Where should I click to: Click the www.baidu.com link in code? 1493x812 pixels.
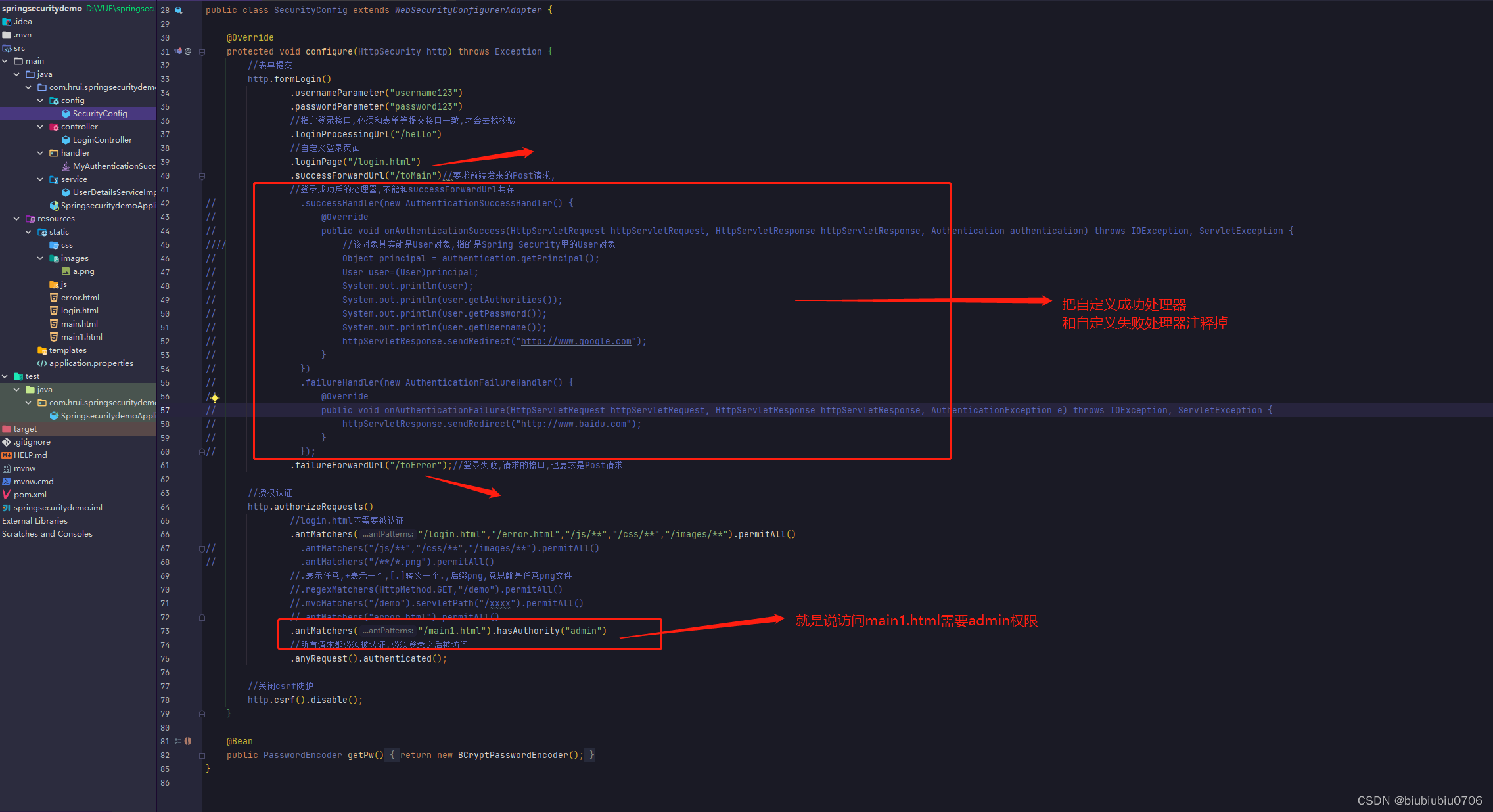tap(573, 424)
